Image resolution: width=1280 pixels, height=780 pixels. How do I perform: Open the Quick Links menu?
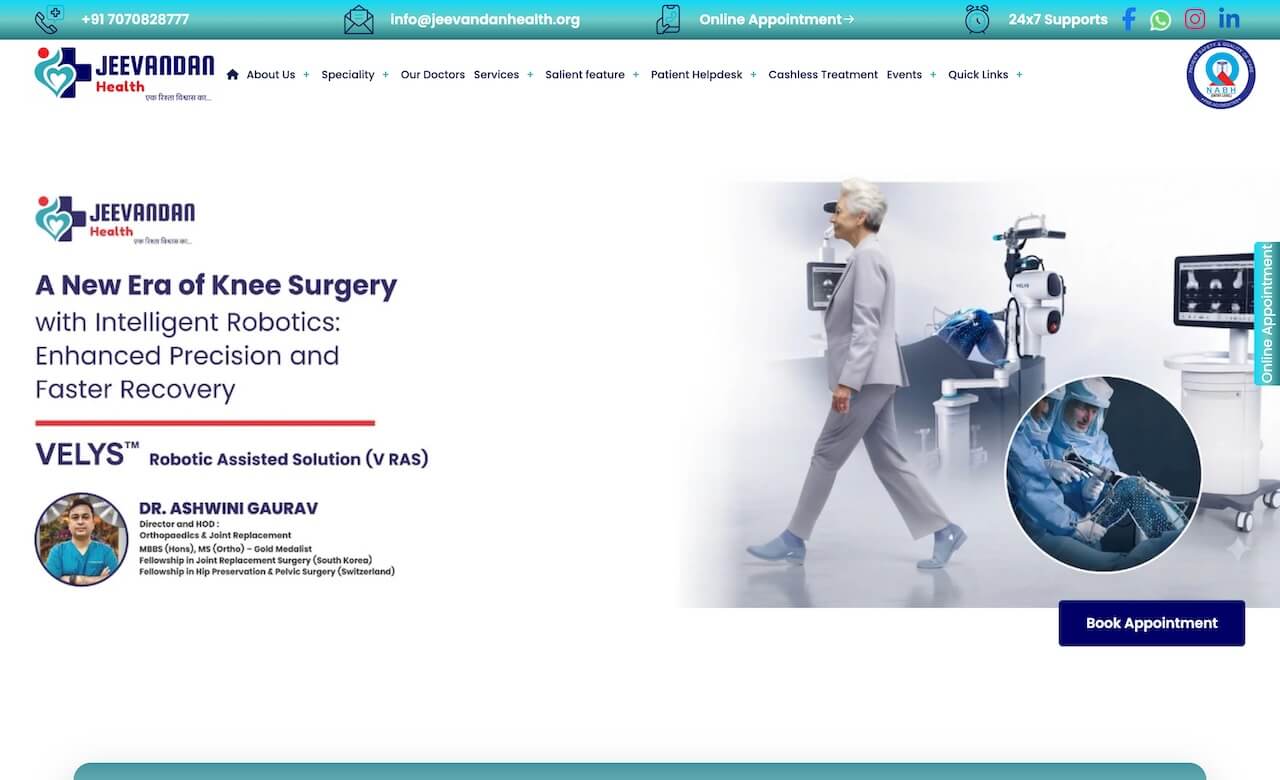[978, 75]
